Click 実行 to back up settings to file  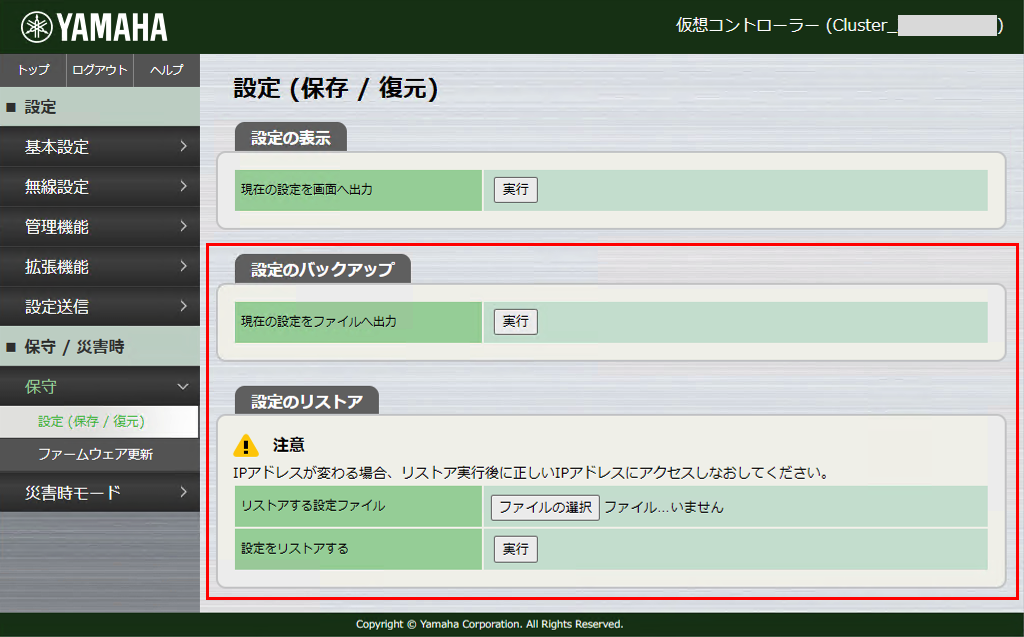coord(514,321)
